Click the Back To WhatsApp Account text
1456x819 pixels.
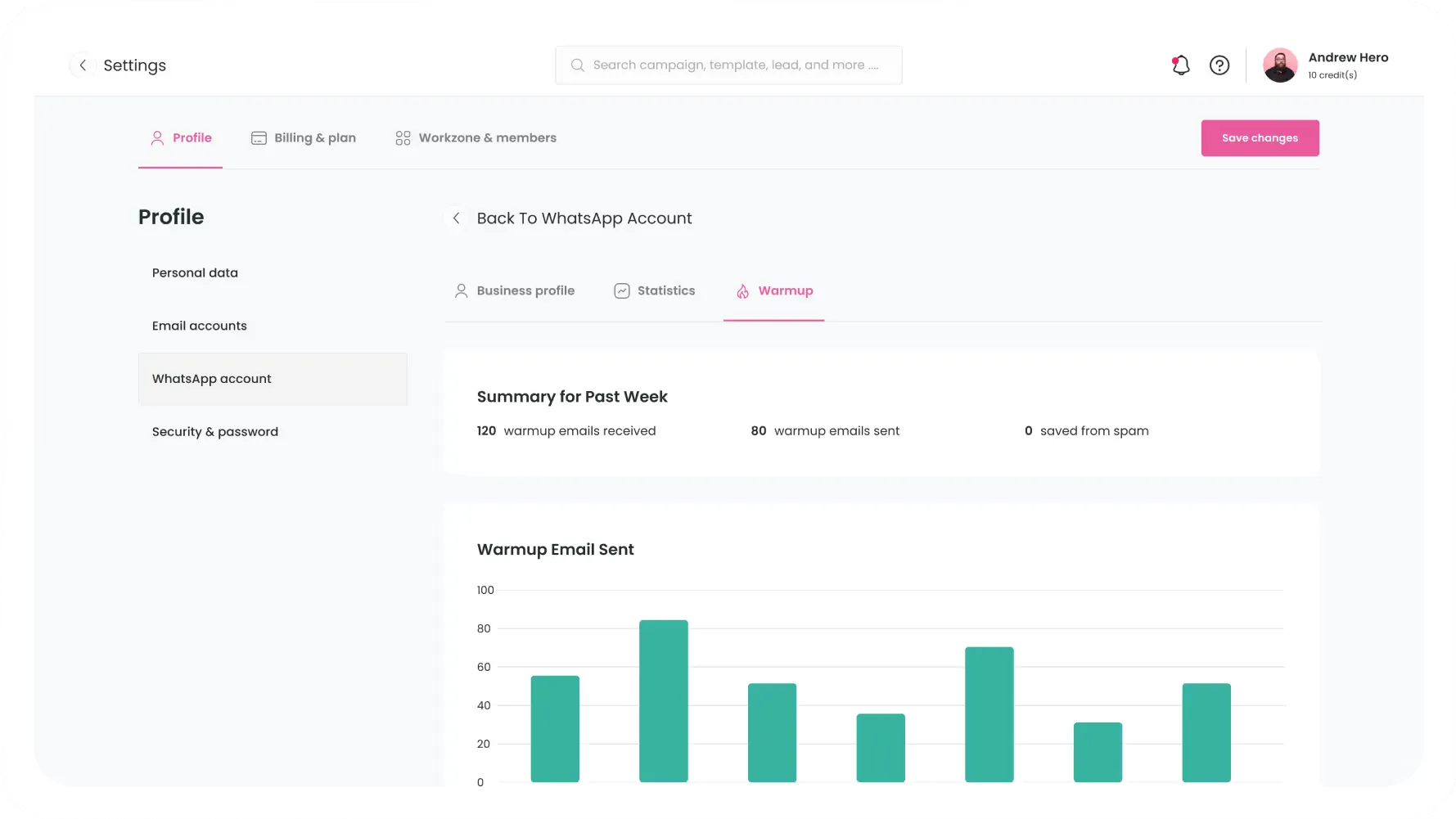pyautogui.click(x=584, y=218)
